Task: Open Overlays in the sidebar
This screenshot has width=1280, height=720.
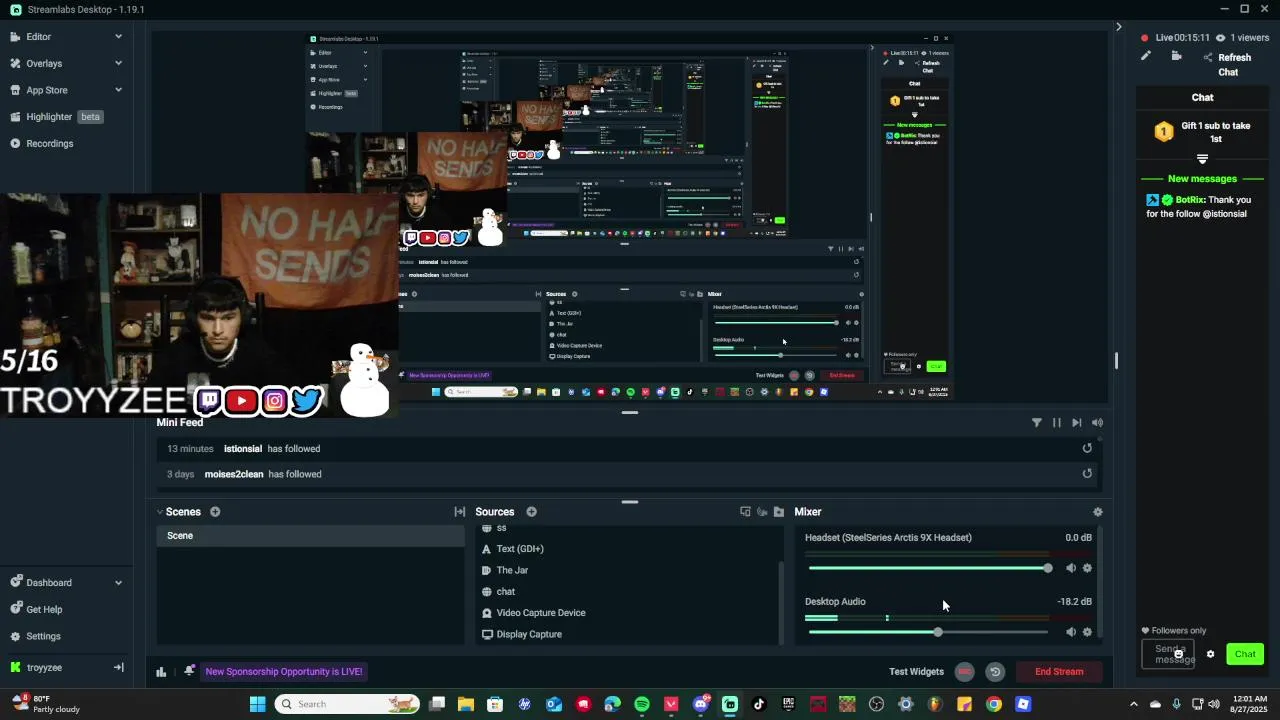Action: tap(44, 63)
